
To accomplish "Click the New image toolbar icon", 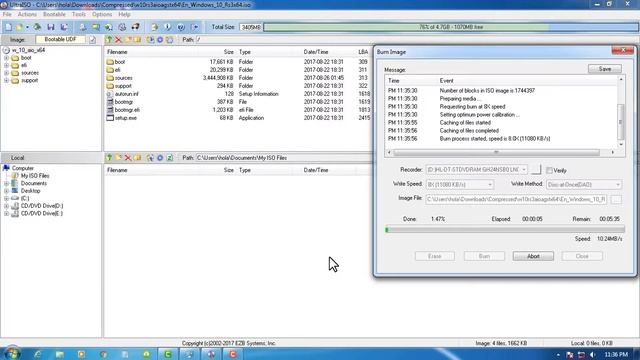I will pyautogui.click(x=8, y=27).
